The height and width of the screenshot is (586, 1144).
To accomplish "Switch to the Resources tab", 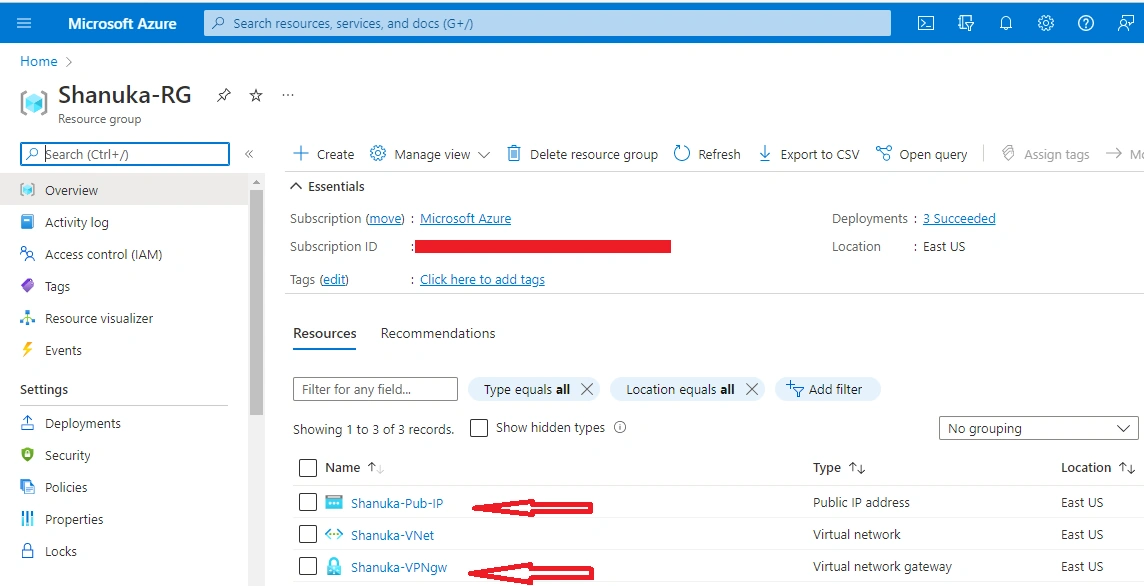I will click(325, 334).
